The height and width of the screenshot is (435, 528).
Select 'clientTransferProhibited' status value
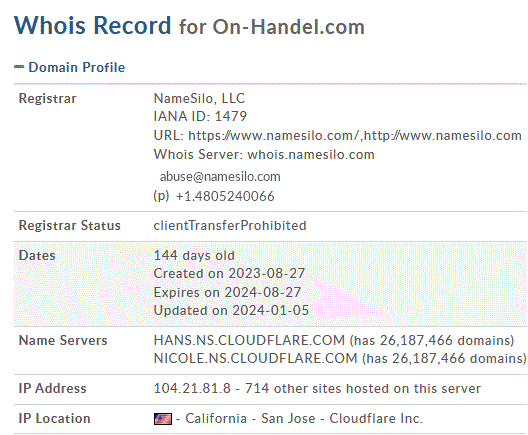230,225
